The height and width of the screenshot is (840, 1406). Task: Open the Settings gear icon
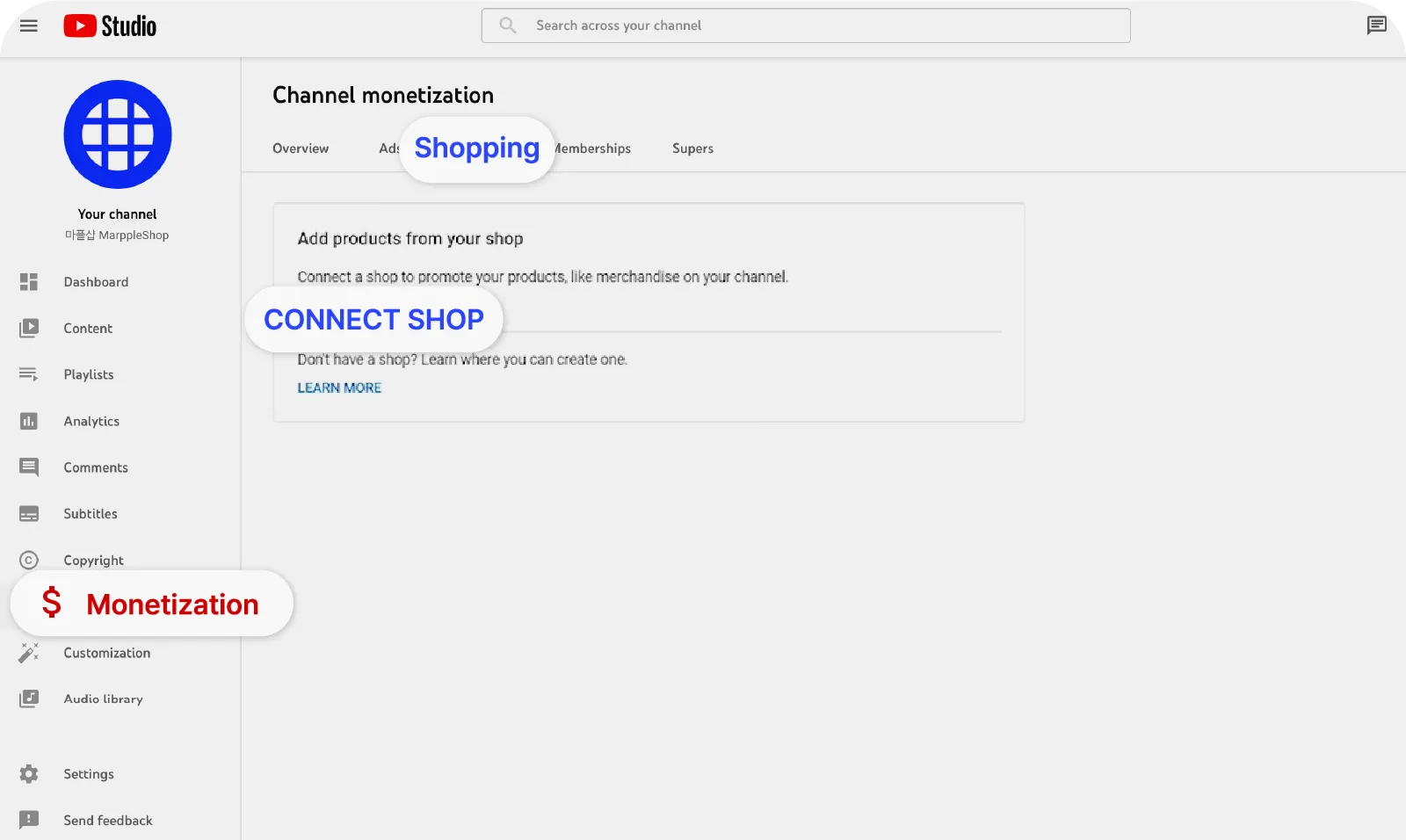[29, 774]
